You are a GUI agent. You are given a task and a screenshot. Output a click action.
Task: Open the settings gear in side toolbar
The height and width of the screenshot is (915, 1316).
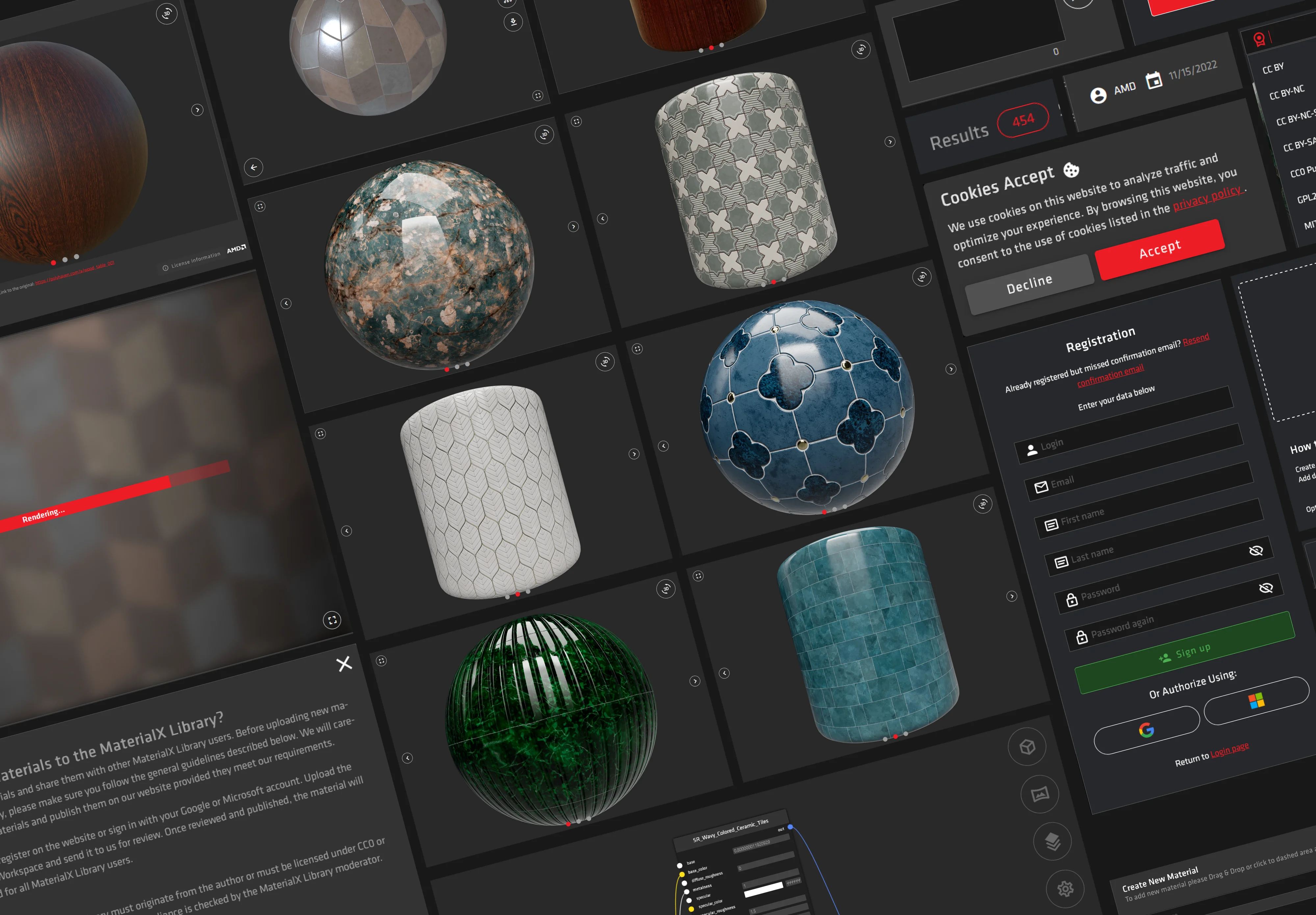[1065, 889]
